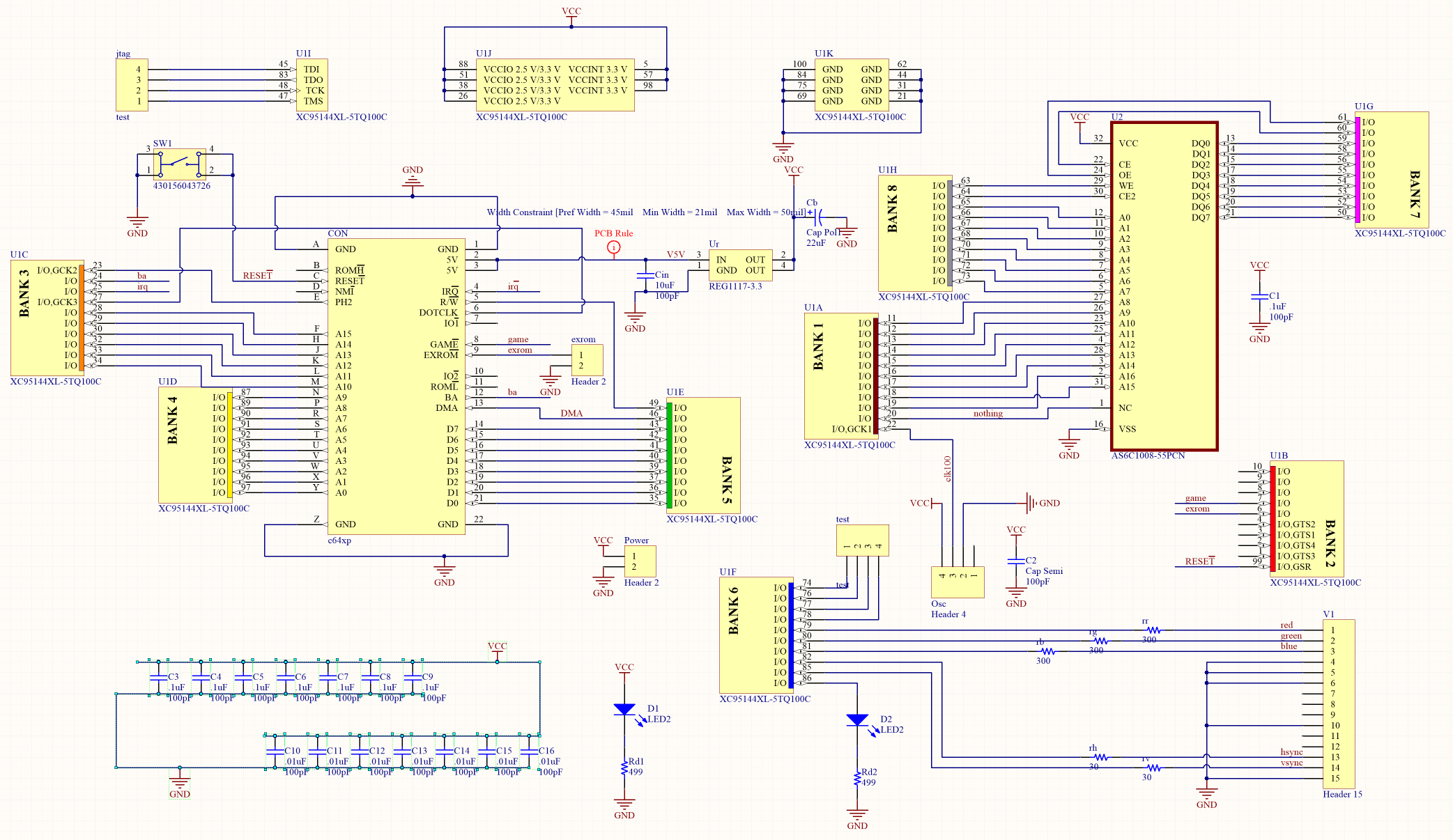Click the red PCB Rule marker
The width and height of the screenshot is (1453, 840).
613,247
